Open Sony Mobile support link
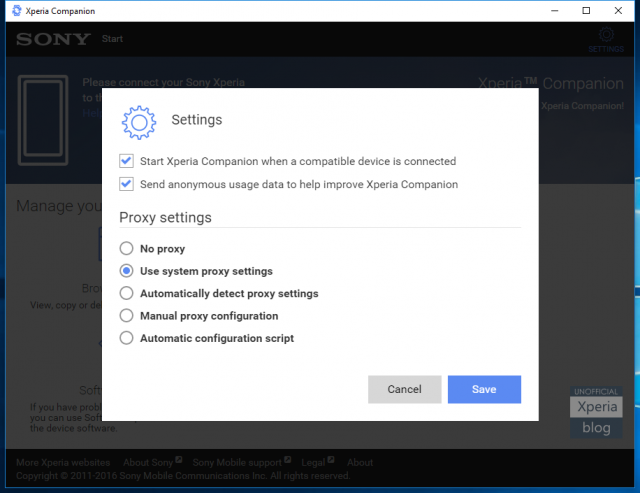Image resolution: width=640 pixels, height=493 pixels. coord(237,462)
